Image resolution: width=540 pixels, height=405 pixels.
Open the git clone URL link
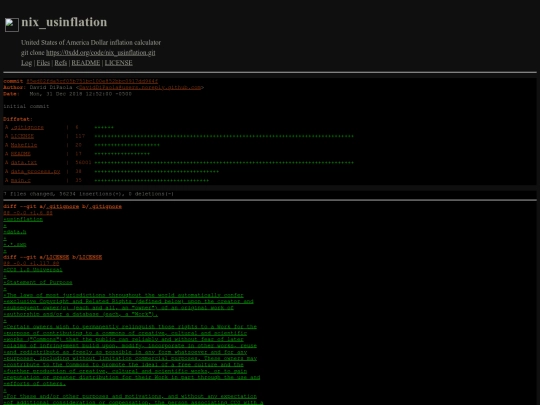pyautogui.click(x=101, y=53)
